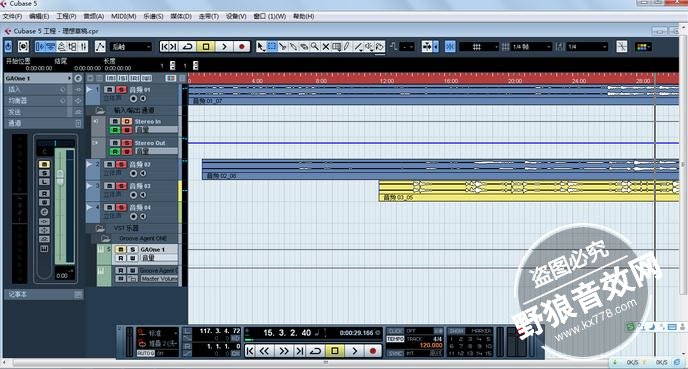Select the Object Selection arrow tool

click(x=261, y=47)
